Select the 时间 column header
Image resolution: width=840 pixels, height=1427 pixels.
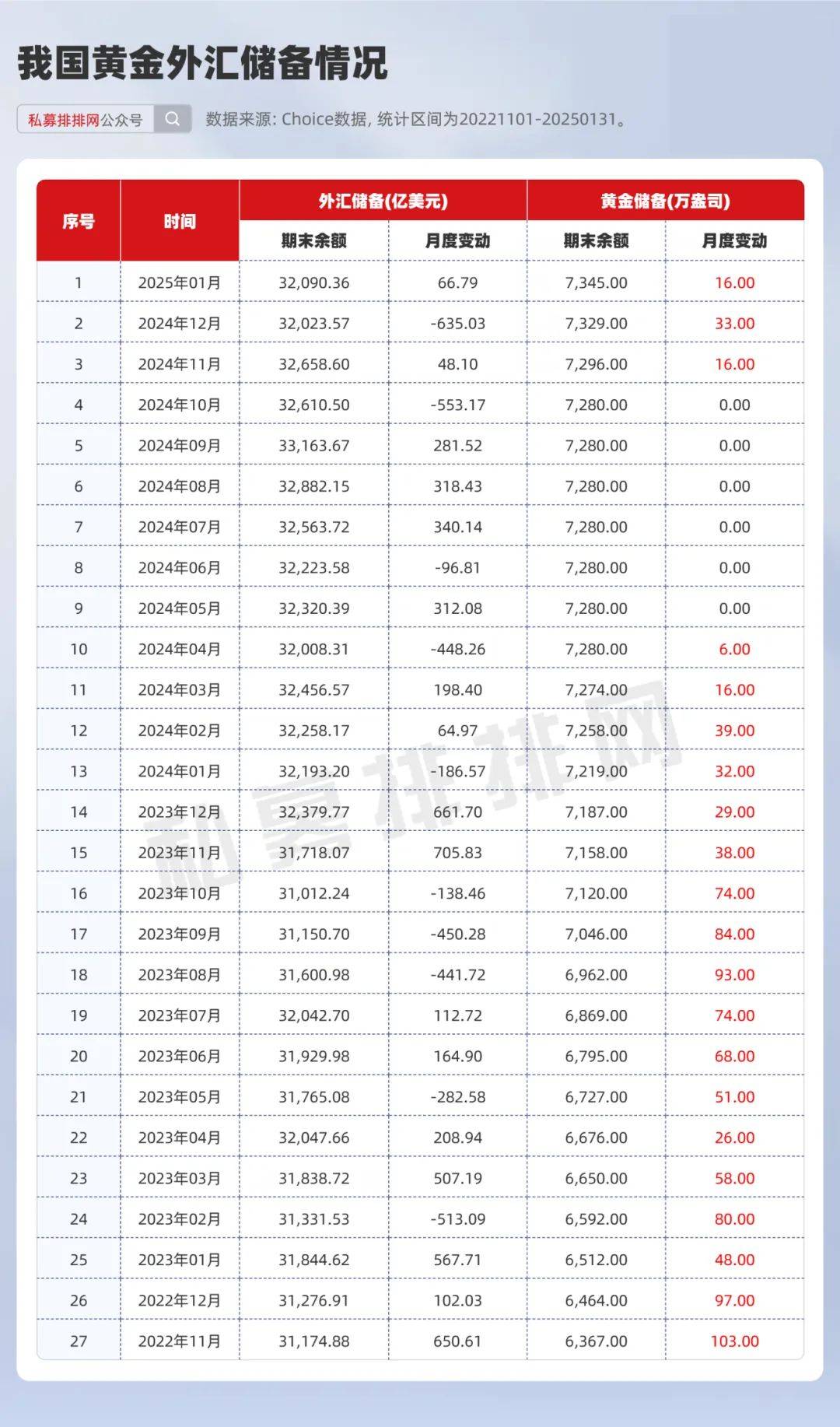180,221
